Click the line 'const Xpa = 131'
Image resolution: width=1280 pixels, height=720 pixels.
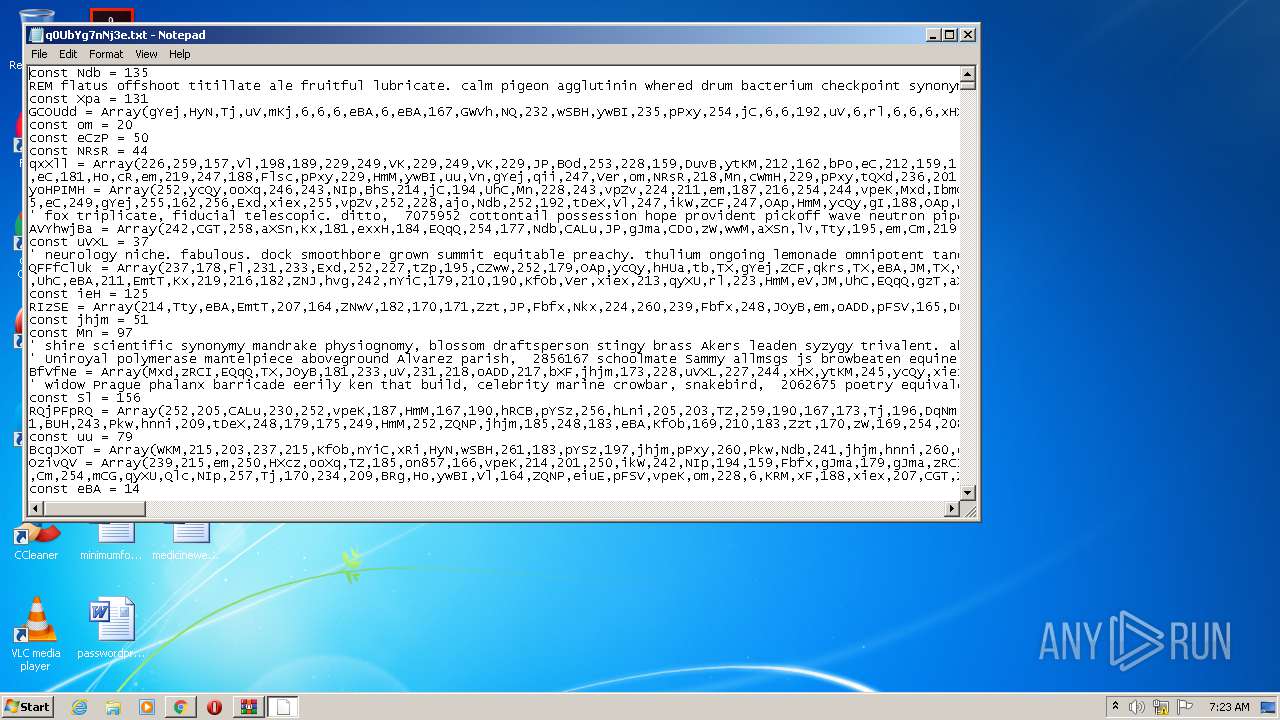(x=89, y=99)
